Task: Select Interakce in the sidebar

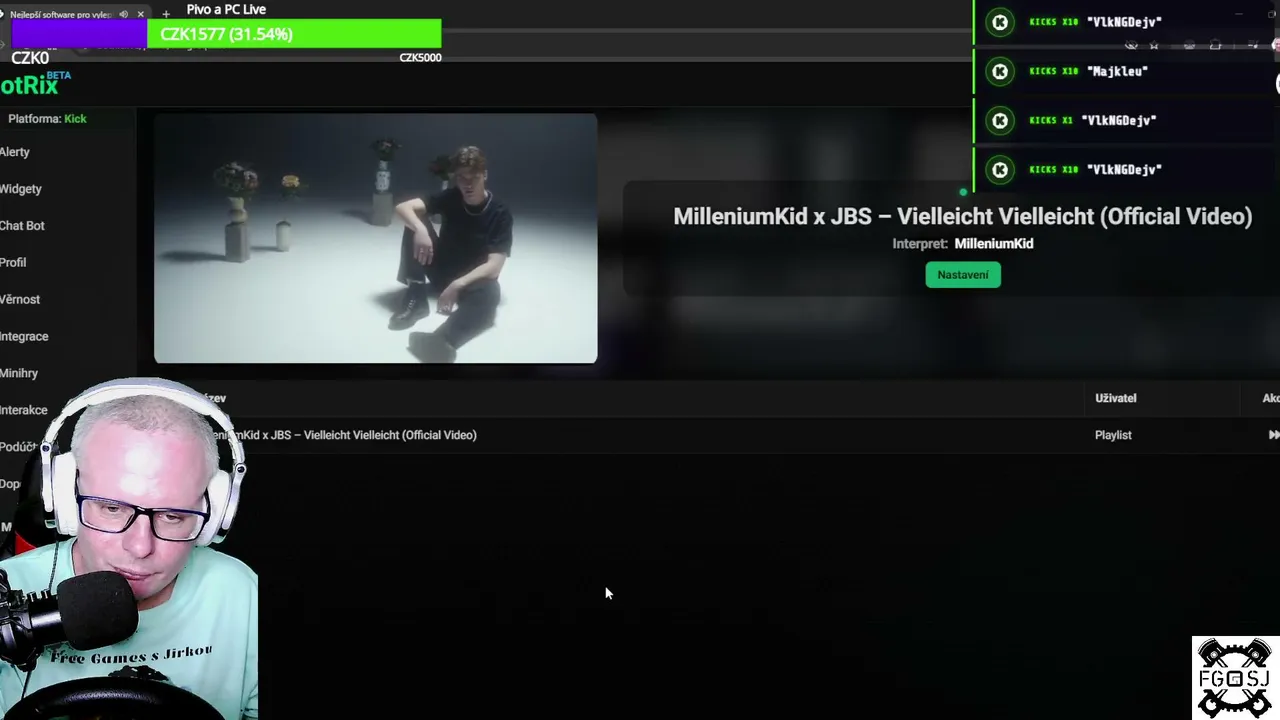Action: point(23,410)
